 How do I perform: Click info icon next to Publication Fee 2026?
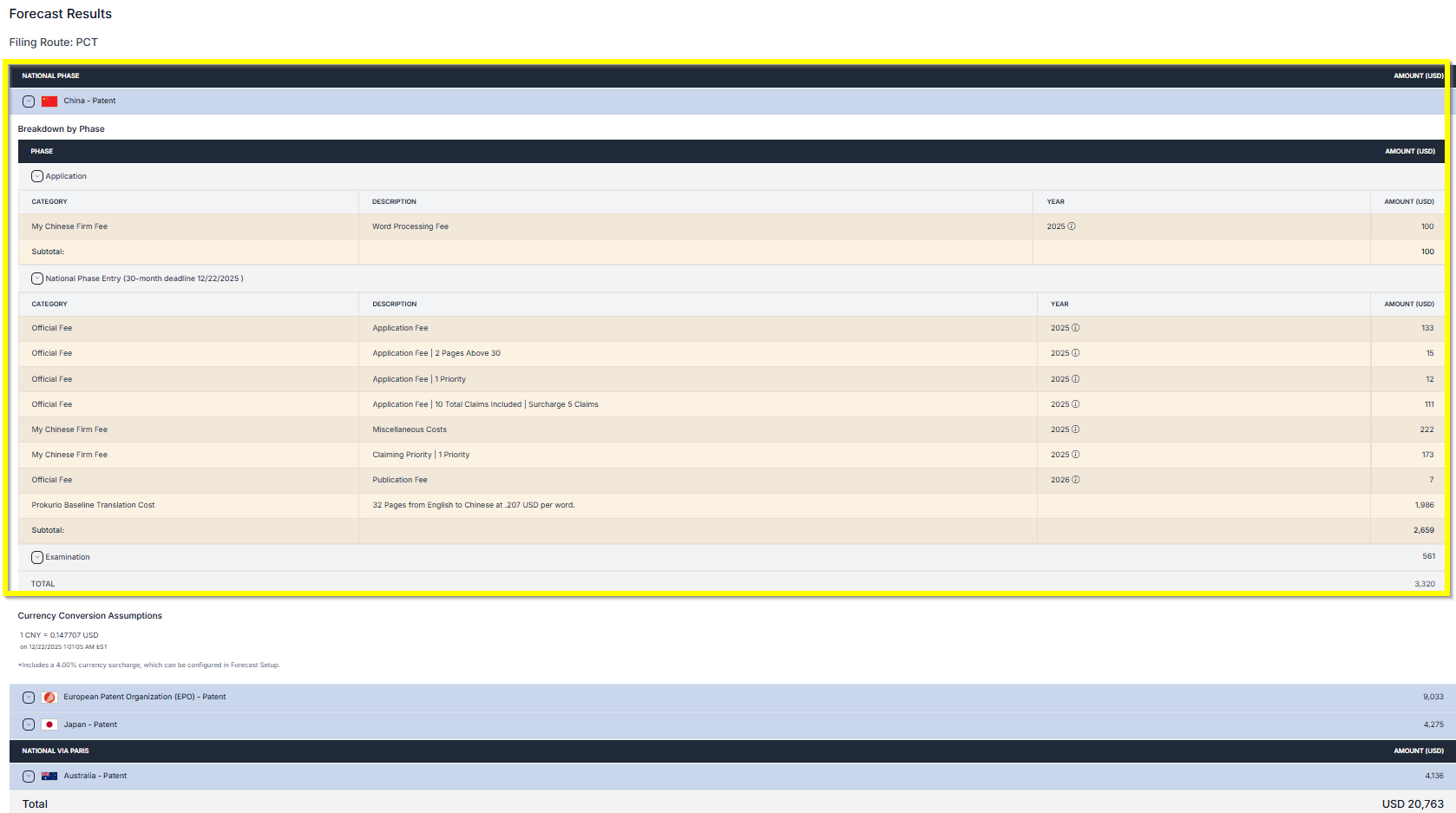1076,480
